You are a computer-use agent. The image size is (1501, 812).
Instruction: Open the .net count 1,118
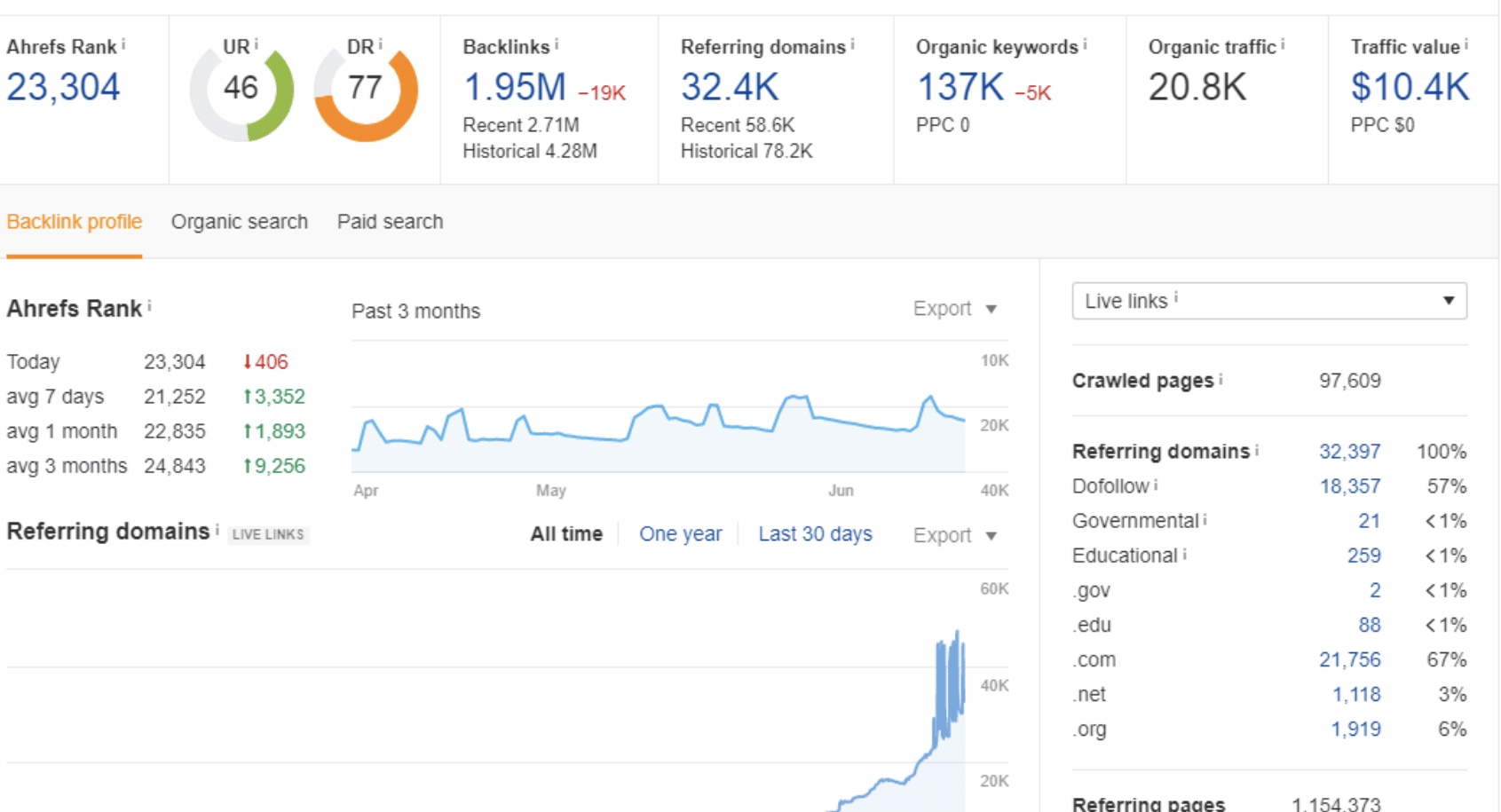[x=1356, y=694]
